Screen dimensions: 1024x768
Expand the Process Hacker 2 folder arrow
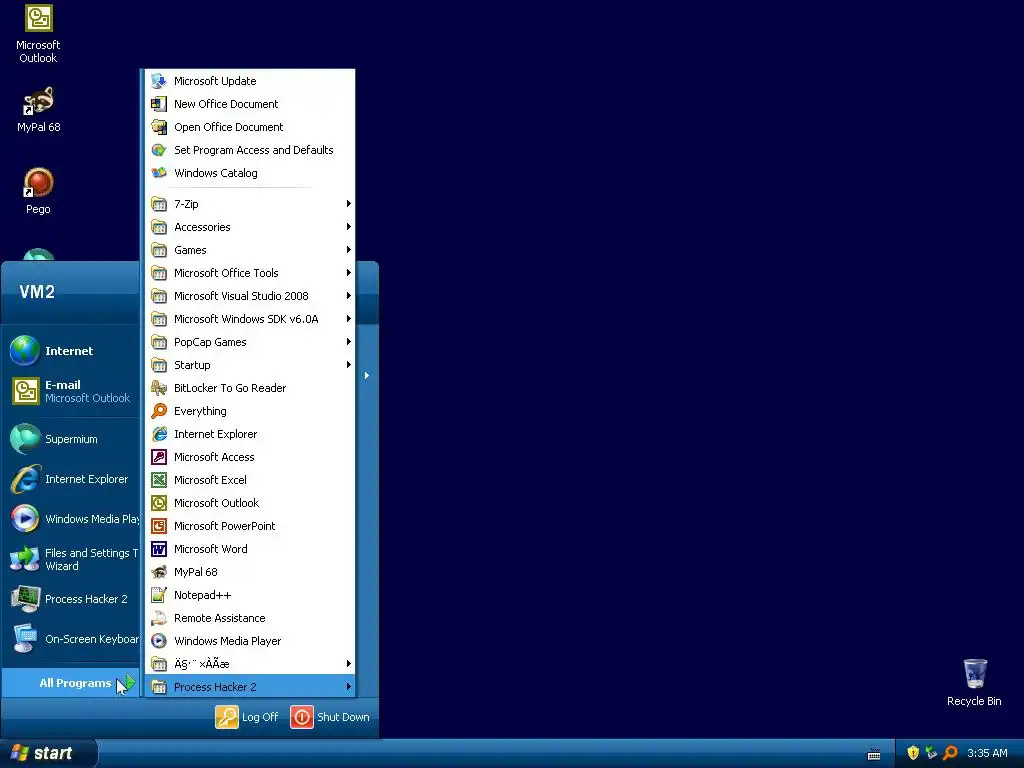pos(349,687)
